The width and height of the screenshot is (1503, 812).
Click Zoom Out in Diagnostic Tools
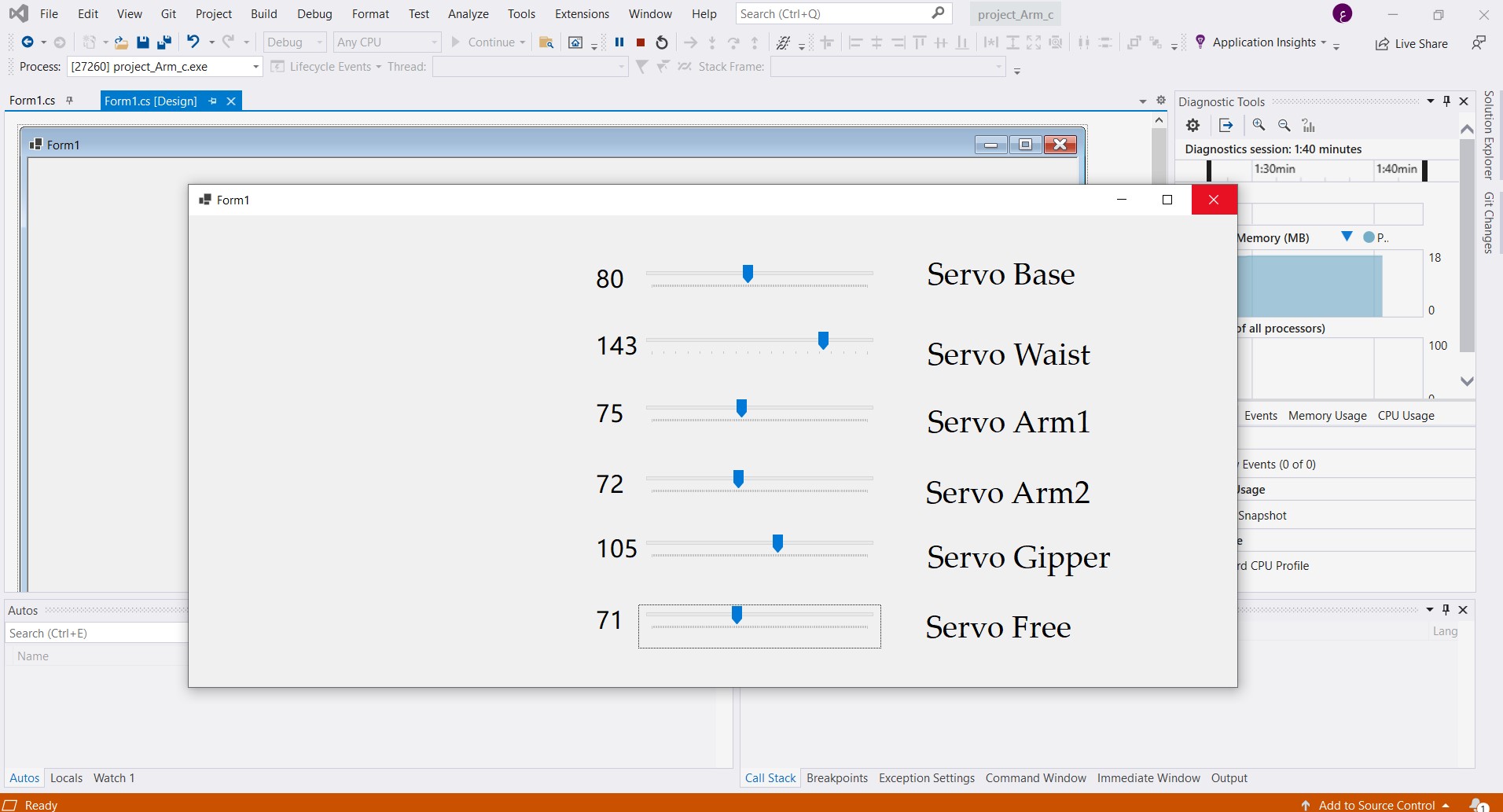[x=1284, y=125]
